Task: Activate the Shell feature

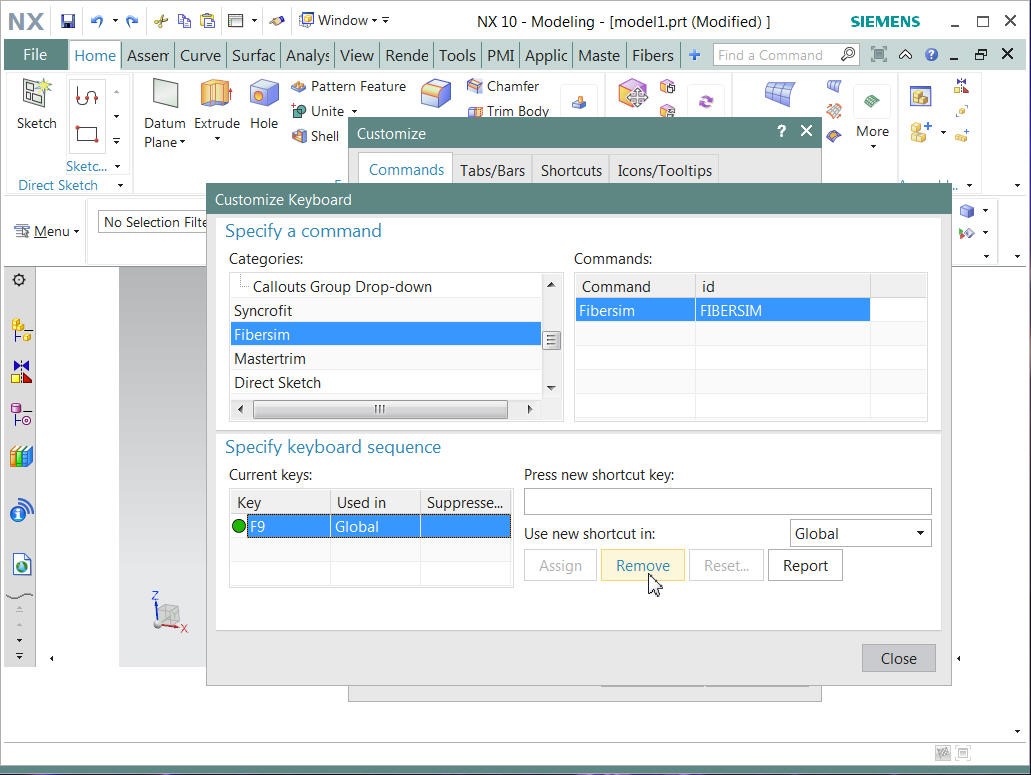Action: tap(315, 136)
